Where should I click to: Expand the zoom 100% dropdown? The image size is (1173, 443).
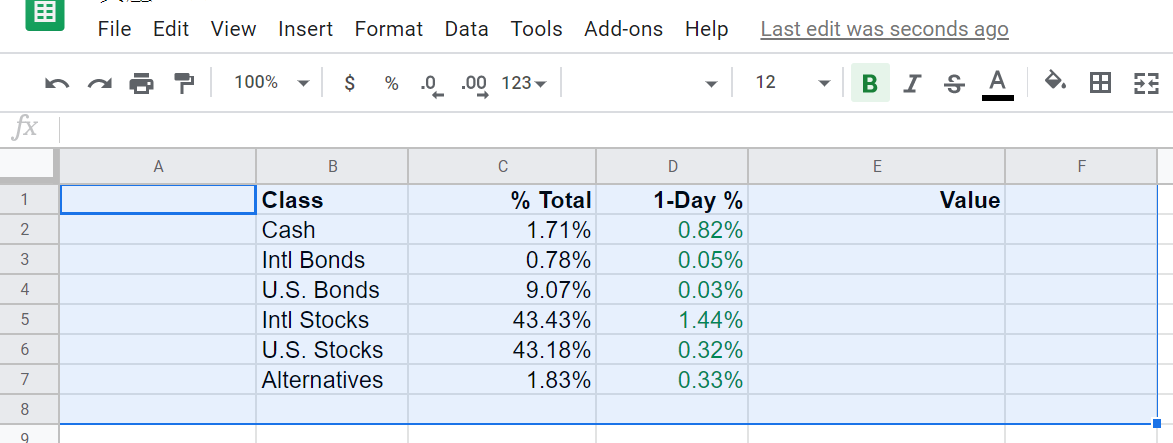270,83
